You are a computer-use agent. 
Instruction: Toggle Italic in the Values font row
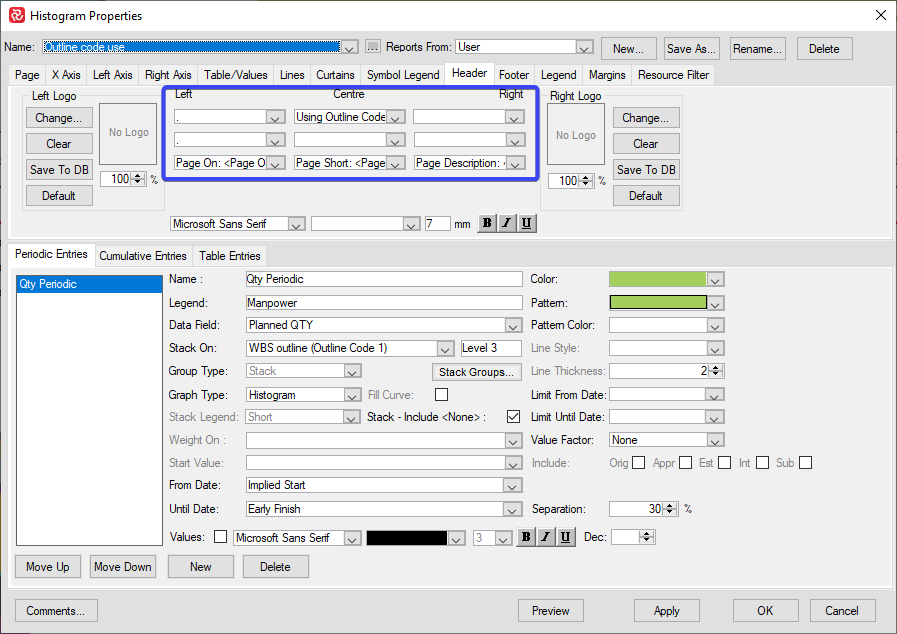tap(546, 538)
